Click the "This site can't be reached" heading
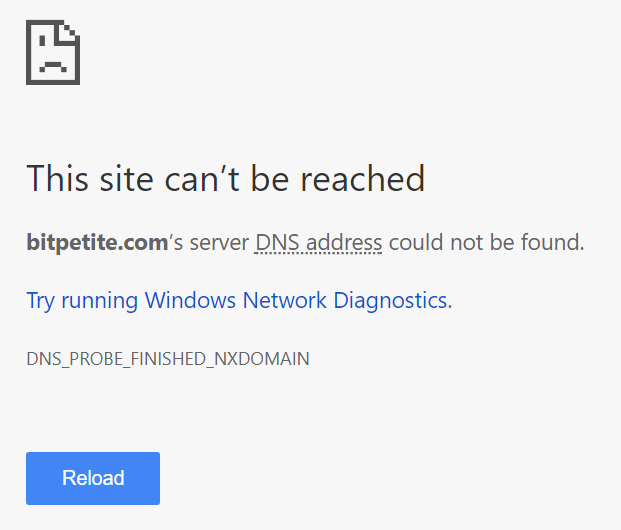621x530 pixels. coord(226,179)
